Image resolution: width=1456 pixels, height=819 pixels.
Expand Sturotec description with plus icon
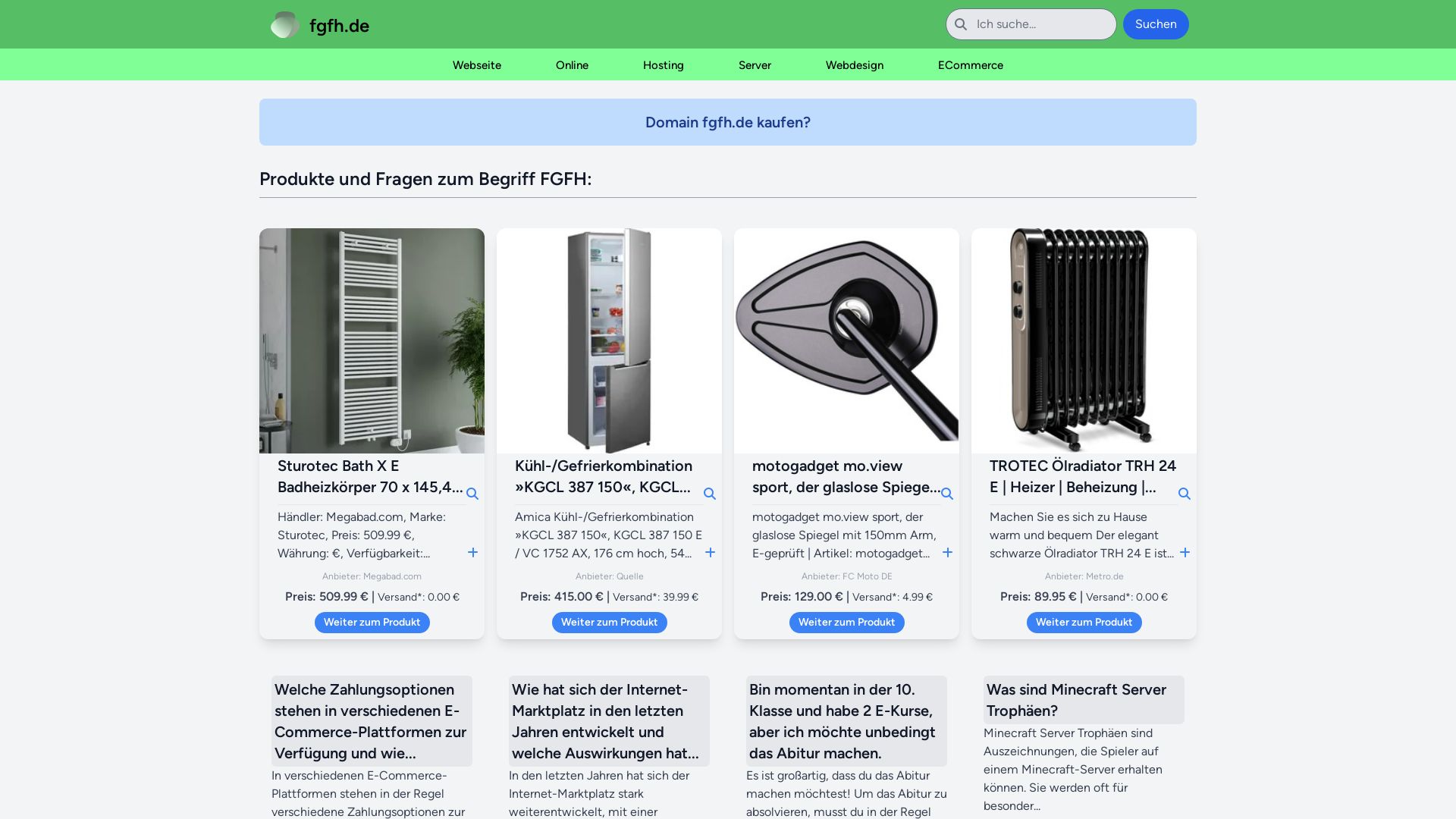click(x=472, y=553)
